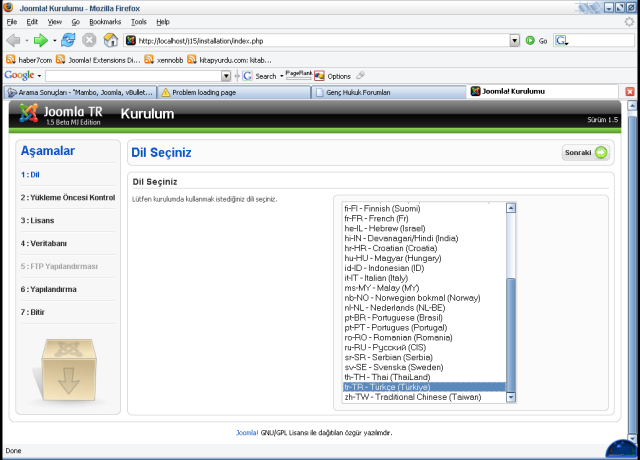
Task: Open the kitapyurdu.com bookmark
Action: click(x=229, y=60)
